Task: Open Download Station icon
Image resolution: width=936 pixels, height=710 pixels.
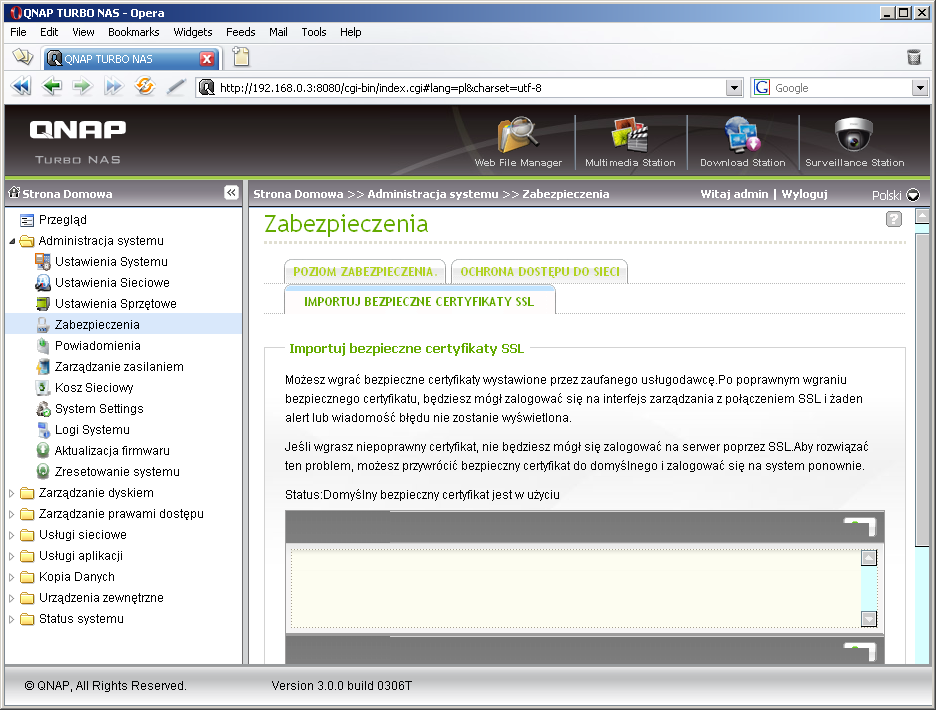Action: click(742, 134)
